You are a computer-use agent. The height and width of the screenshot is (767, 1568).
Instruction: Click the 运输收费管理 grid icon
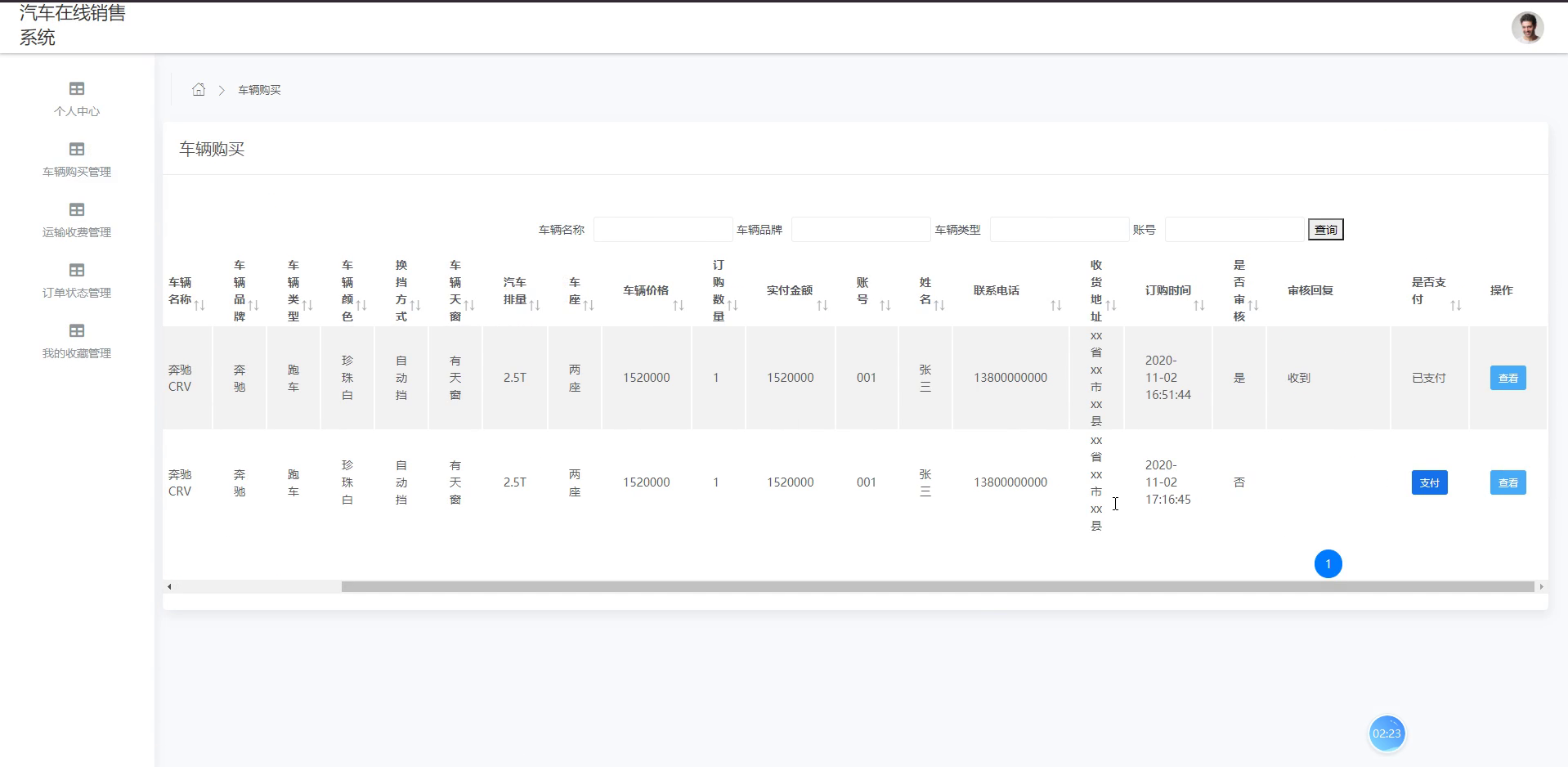click(x=77, y=209)
